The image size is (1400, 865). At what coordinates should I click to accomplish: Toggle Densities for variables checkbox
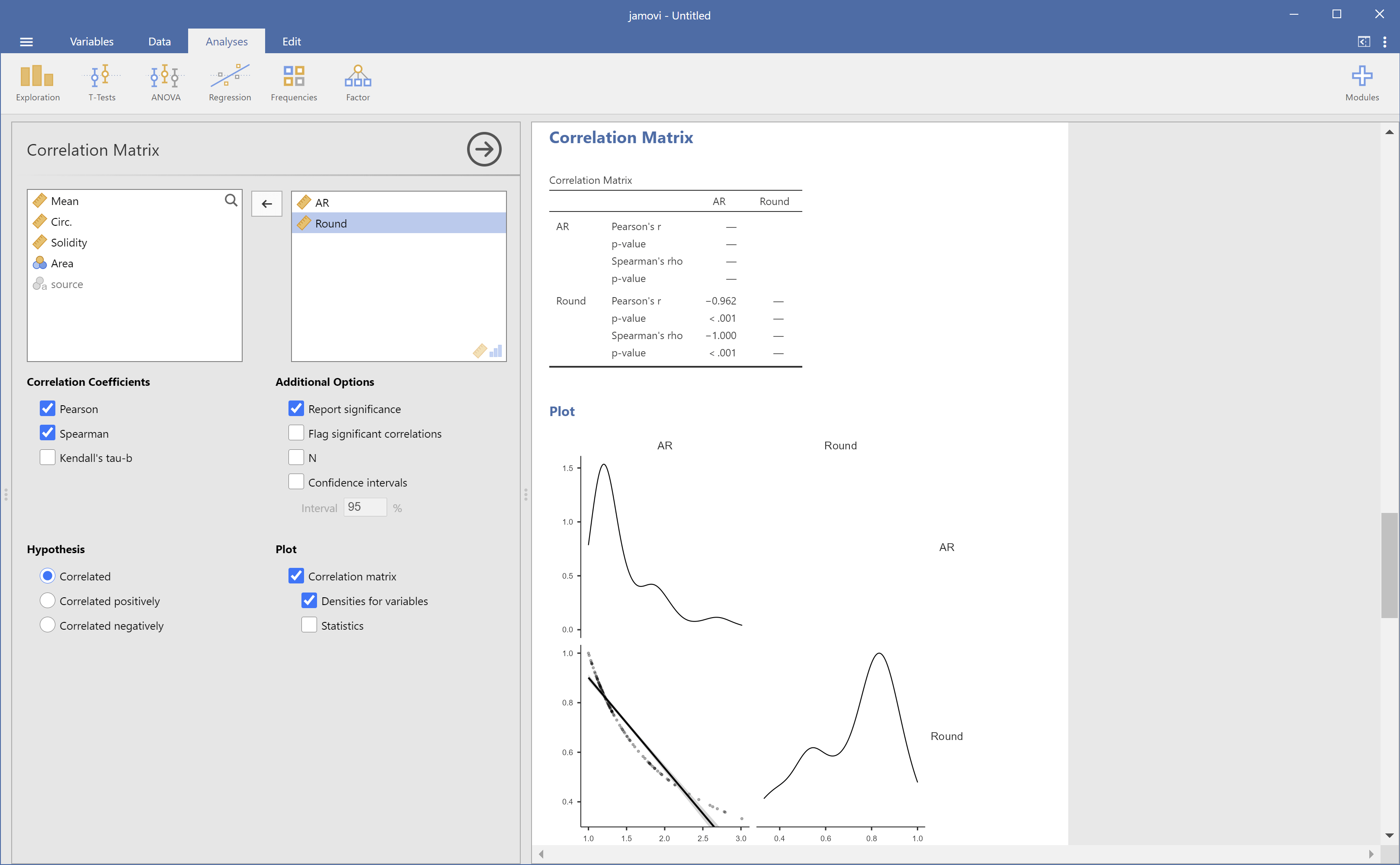[x=309, y=601]
